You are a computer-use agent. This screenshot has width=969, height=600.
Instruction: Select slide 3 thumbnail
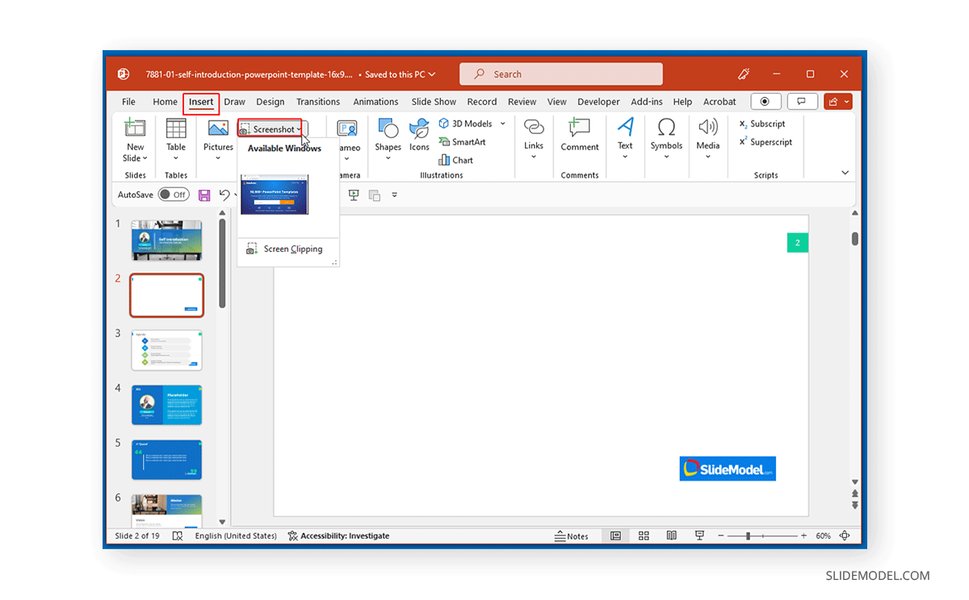tap(166, 350)
